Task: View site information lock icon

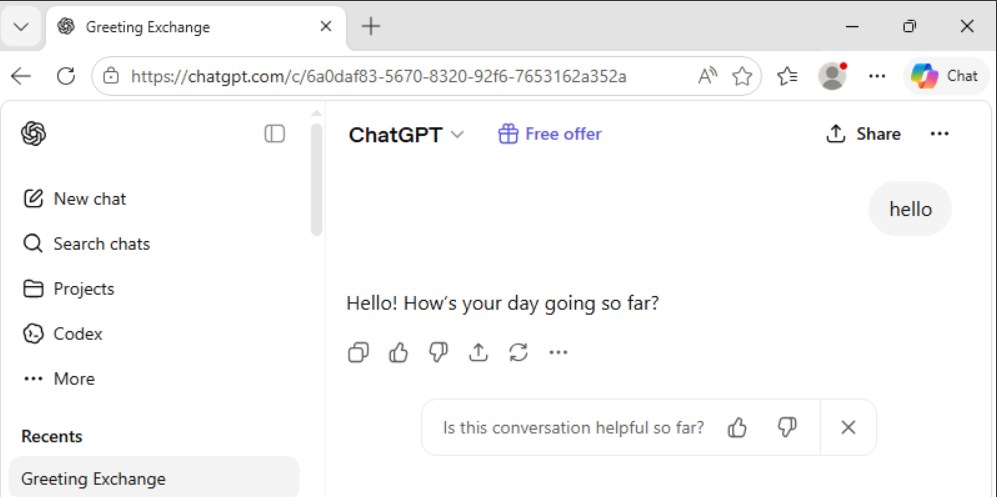Action: (x=111, y=77)
